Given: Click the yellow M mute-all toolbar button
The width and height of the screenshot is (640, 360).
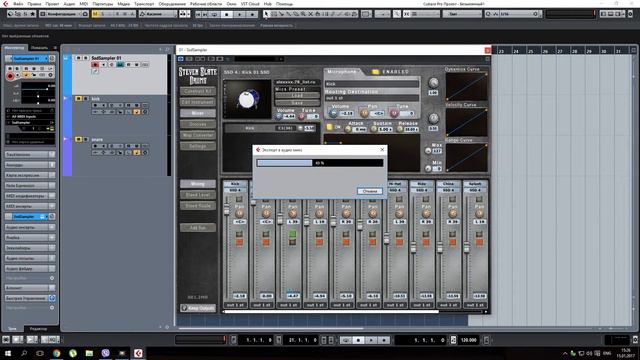Looking at the screenshot, I should coord(95,14).
